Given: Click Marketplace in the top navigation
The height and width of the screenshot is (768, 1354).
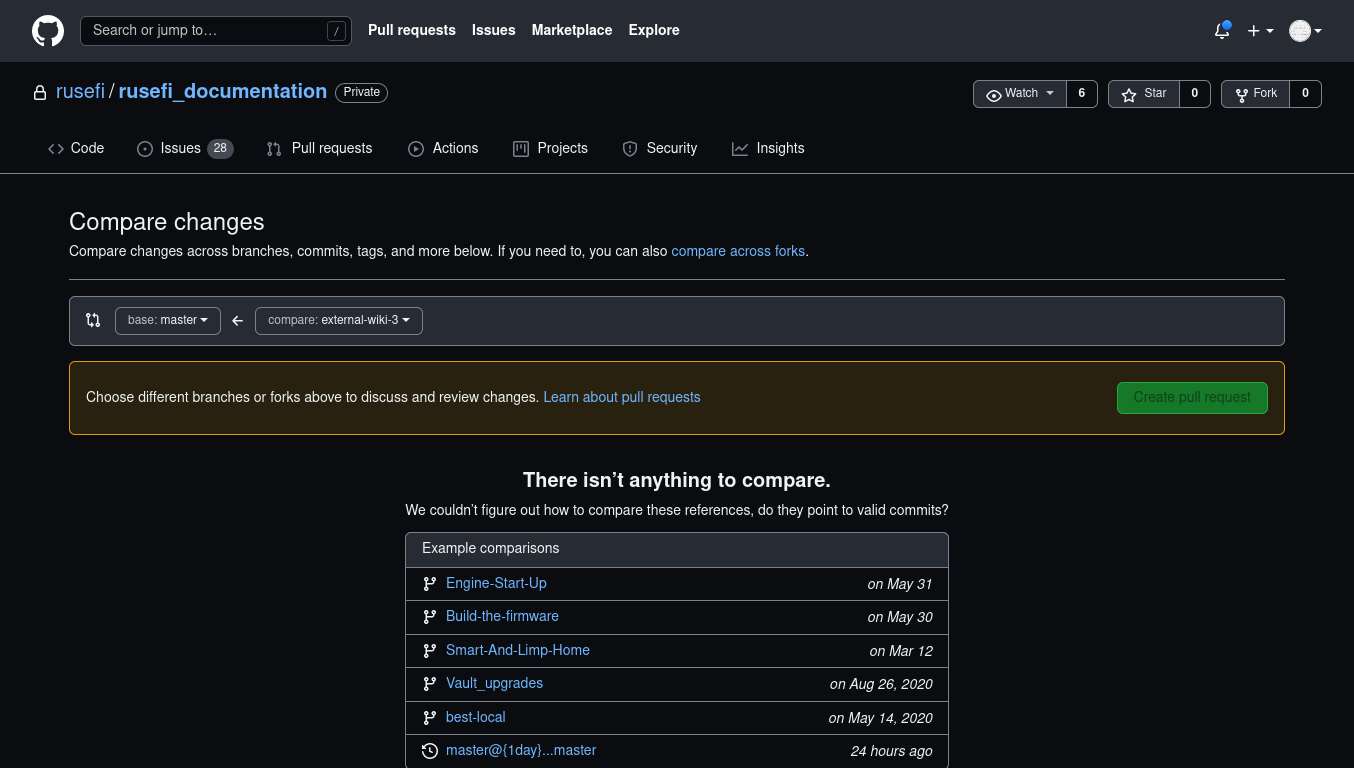Looking at the screenshot, I should pyautogui.click(x=571, y=30).
